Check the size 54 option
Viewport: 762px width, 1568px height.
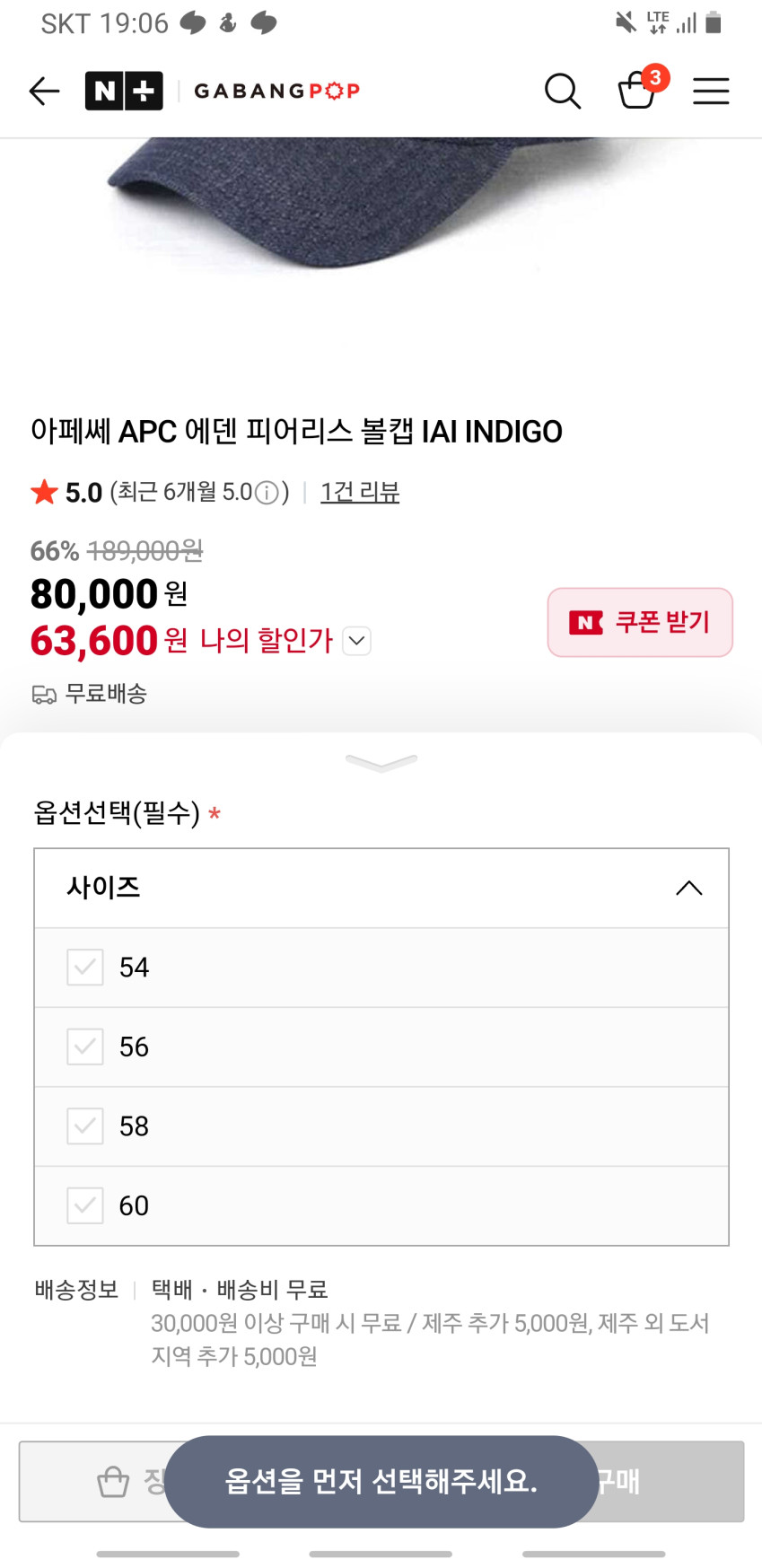85,968
